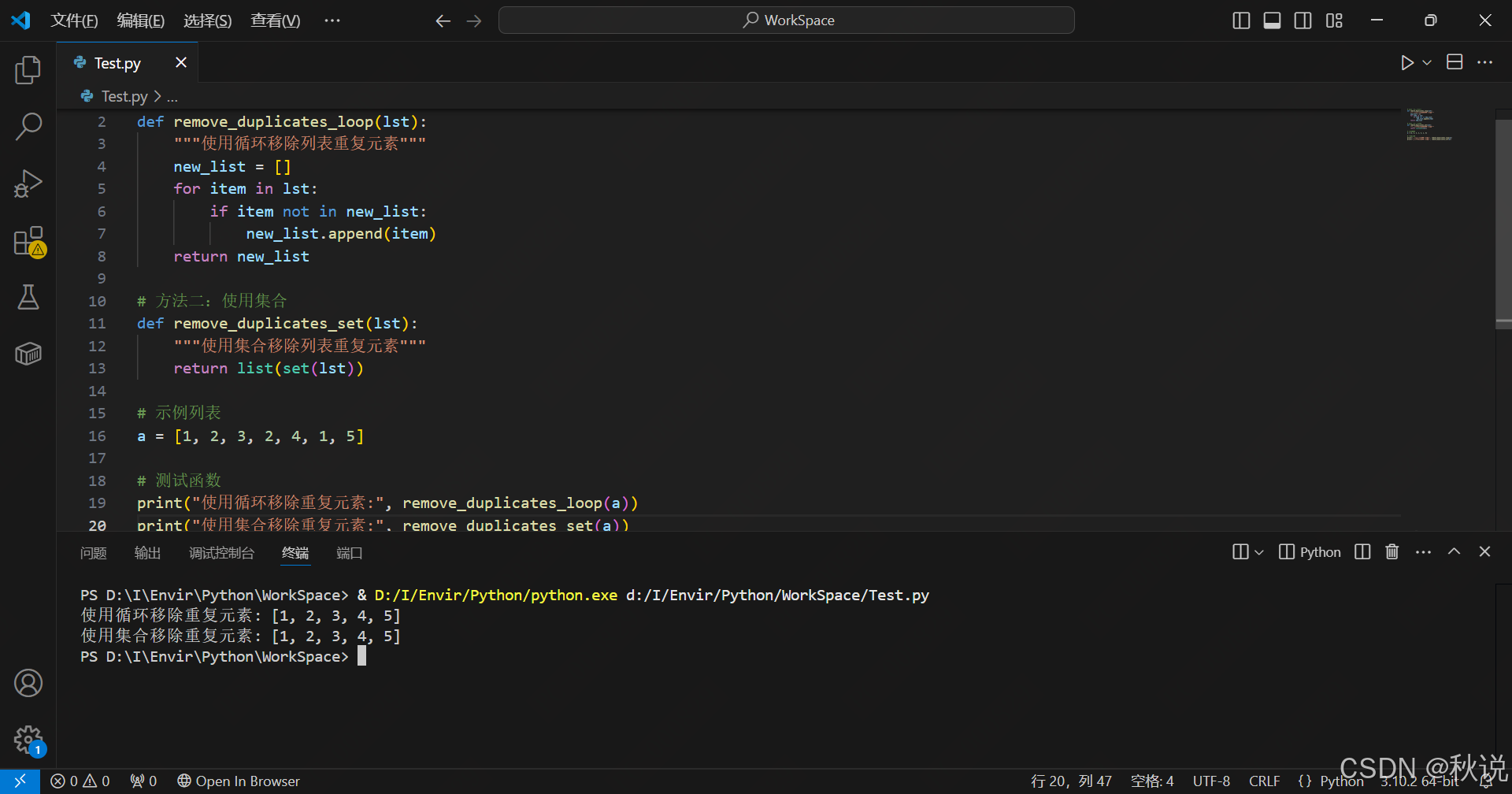Screen dimensions: 1512x794
Task: Click Open In Browser in status bar
Action: pyautogui.click(x=239, y=781)
